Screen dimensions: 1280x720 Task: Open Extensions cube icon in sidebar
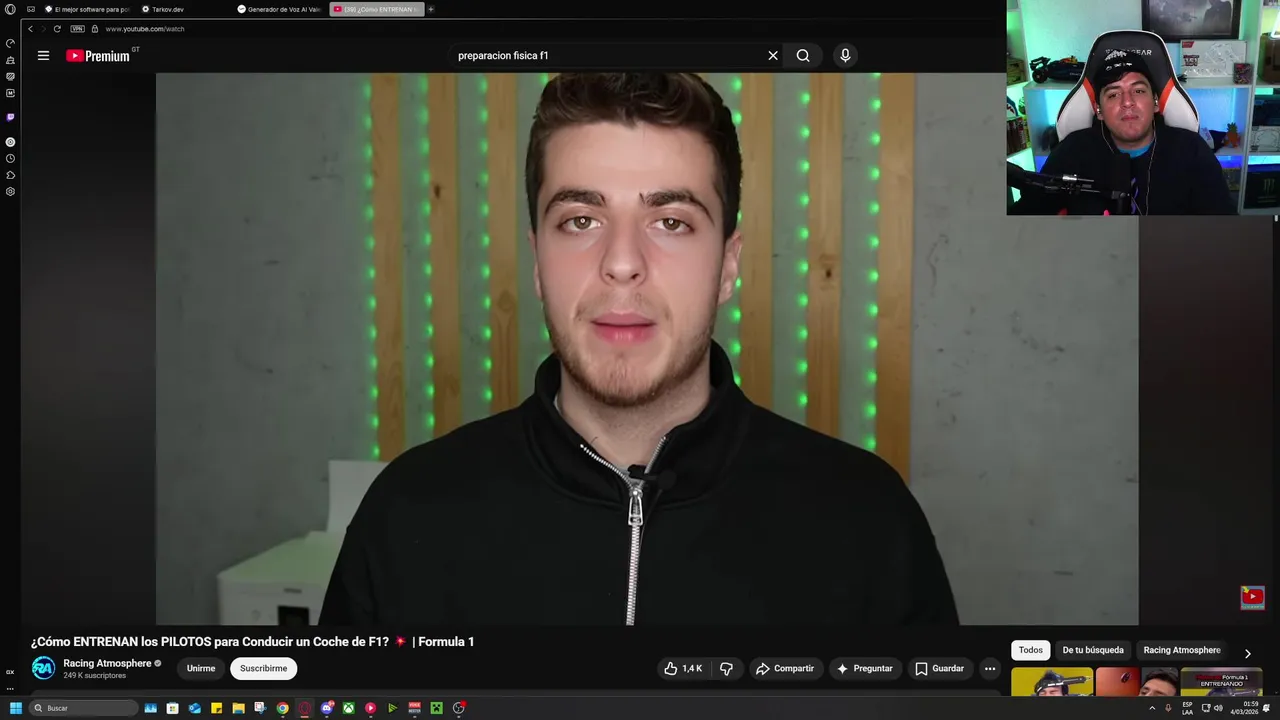pyautogui.click(x=10, y=175)
